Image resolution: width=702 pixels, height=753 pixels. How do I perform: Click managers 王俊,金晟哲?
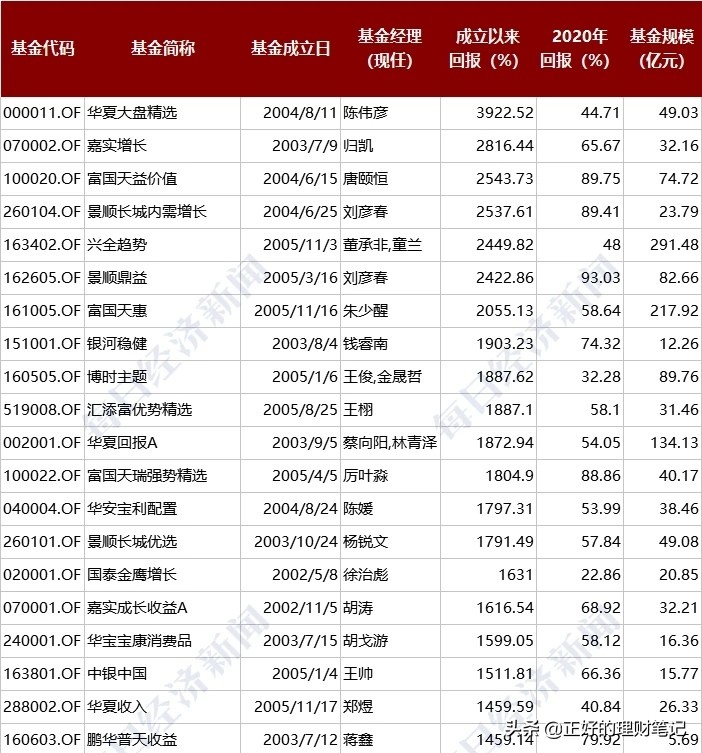point(382,377)
